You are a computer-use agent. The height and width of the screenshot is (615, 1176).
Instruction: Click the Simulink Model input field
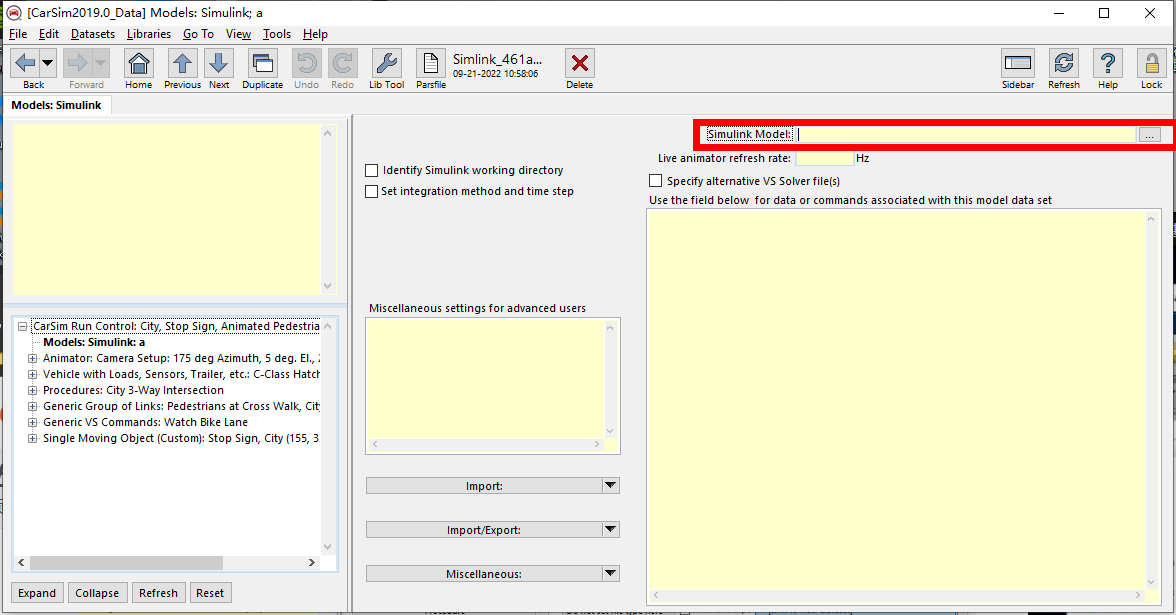965,134
